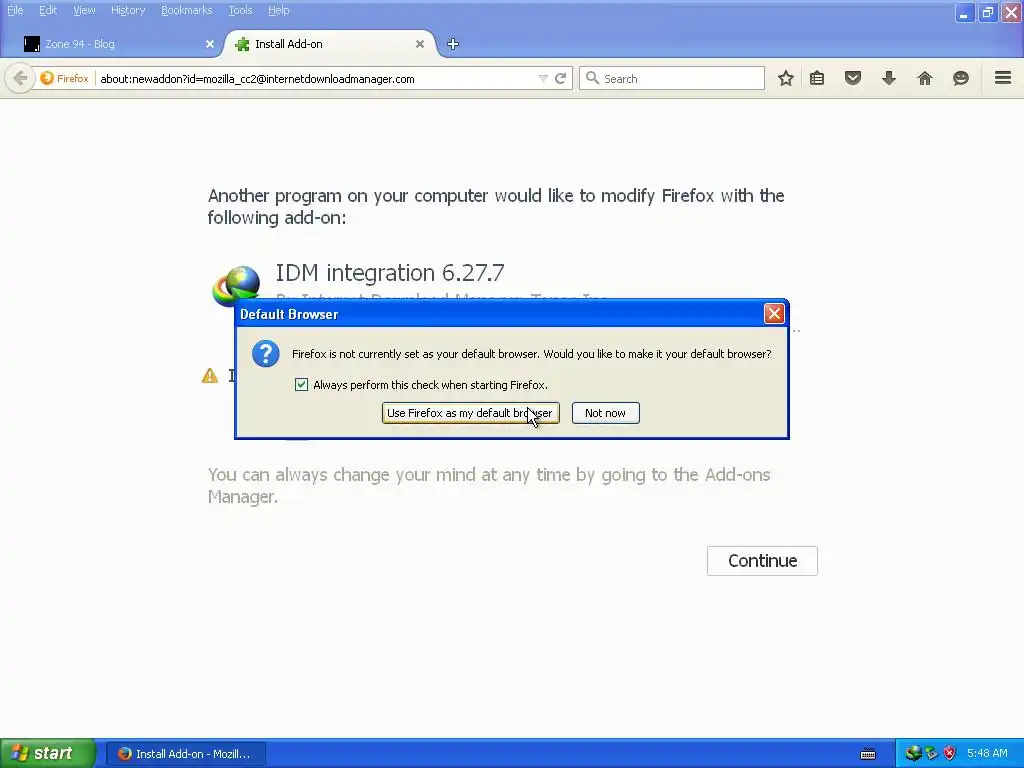The image size is (1024, 768).
Task: Click the Continue button
Action: pos(762,561)
